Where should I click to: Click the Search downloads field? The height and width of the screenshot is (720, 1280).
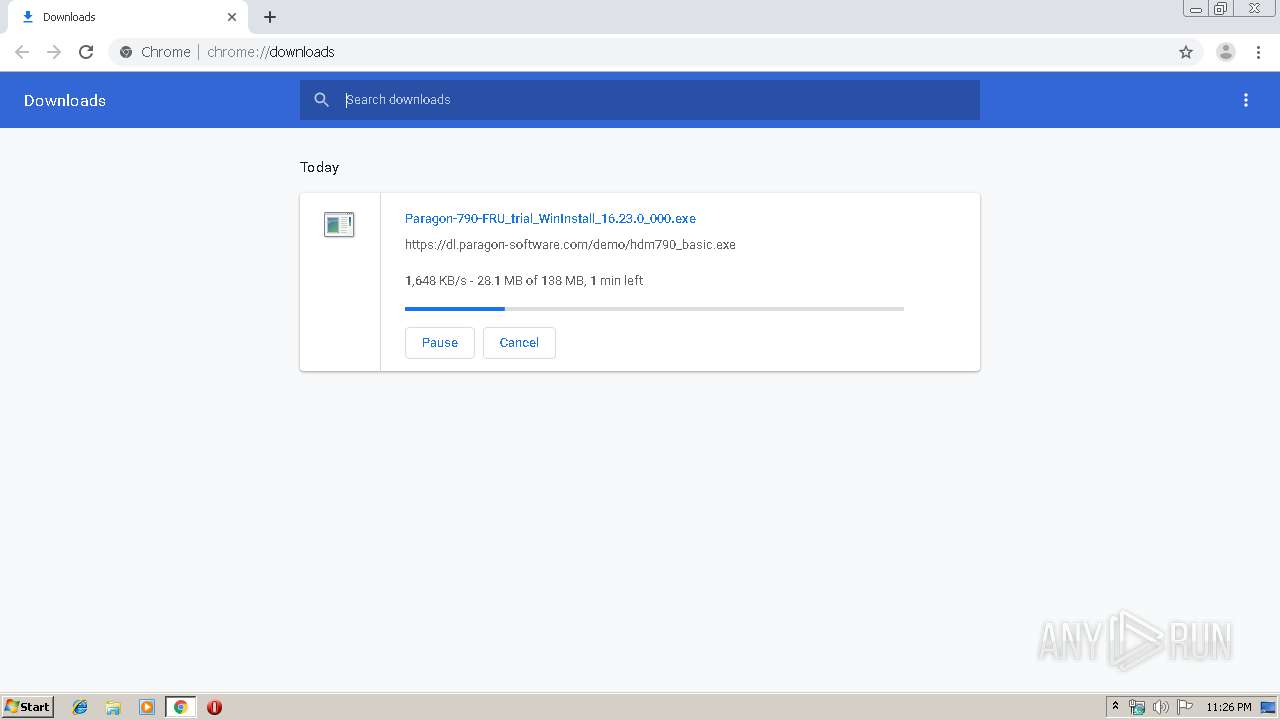[640, 100]
